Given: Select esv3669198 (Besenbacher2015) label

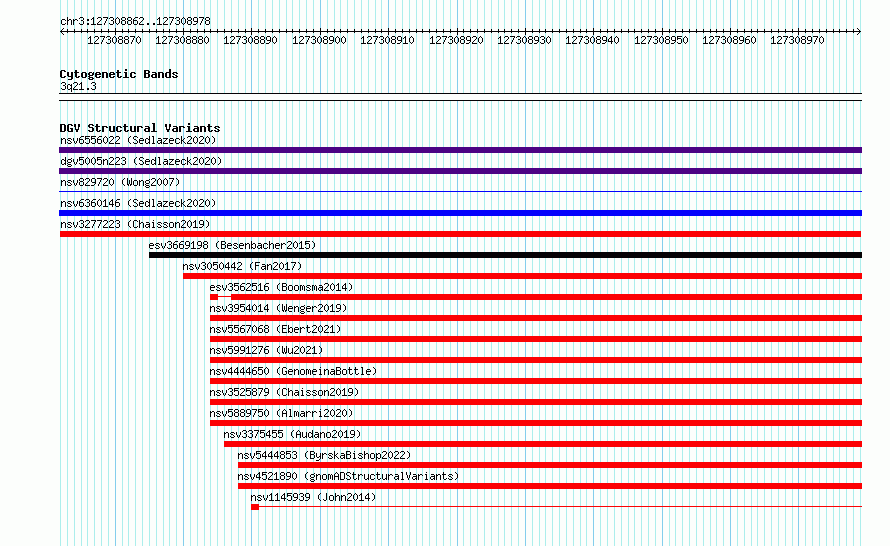Looking at the screenshot, I should click(x=232, y=245).
